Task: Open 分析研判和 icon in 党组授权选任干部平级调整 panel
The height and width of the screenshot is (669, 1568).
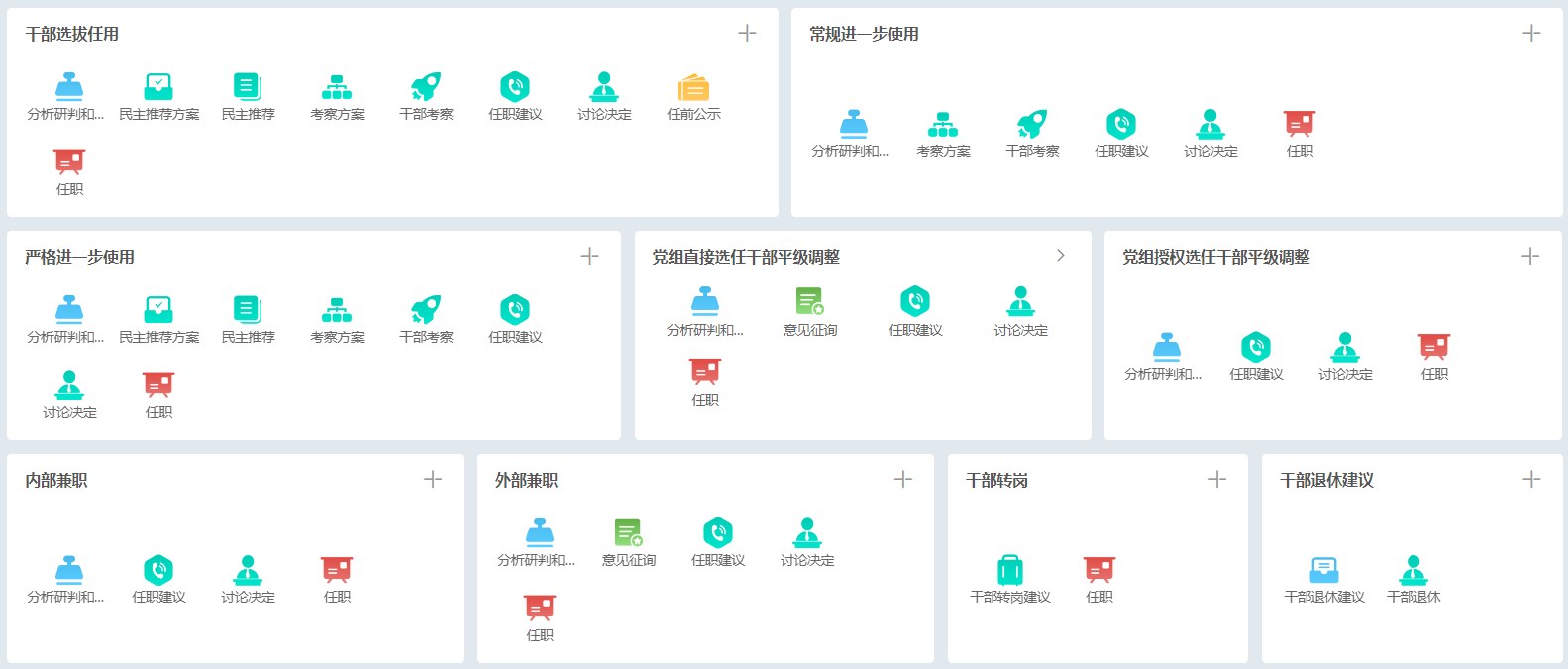Action: [1167, 347]
